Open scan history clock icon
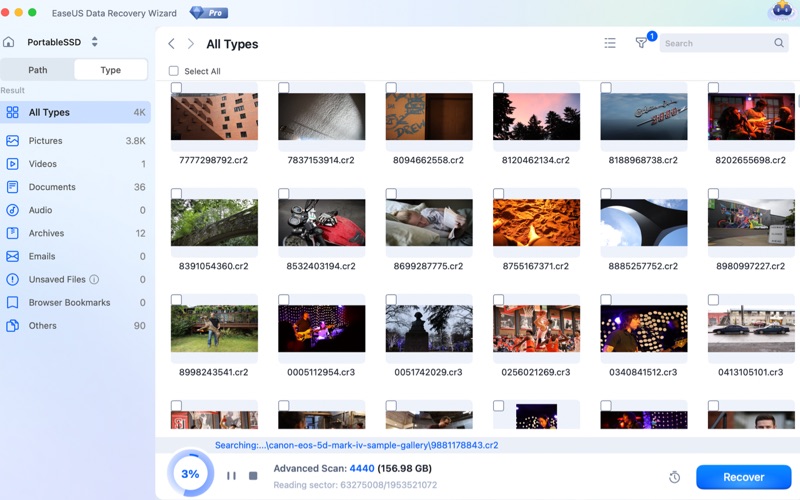The width and height of the screenshot is (800, 500). (674, 477)
